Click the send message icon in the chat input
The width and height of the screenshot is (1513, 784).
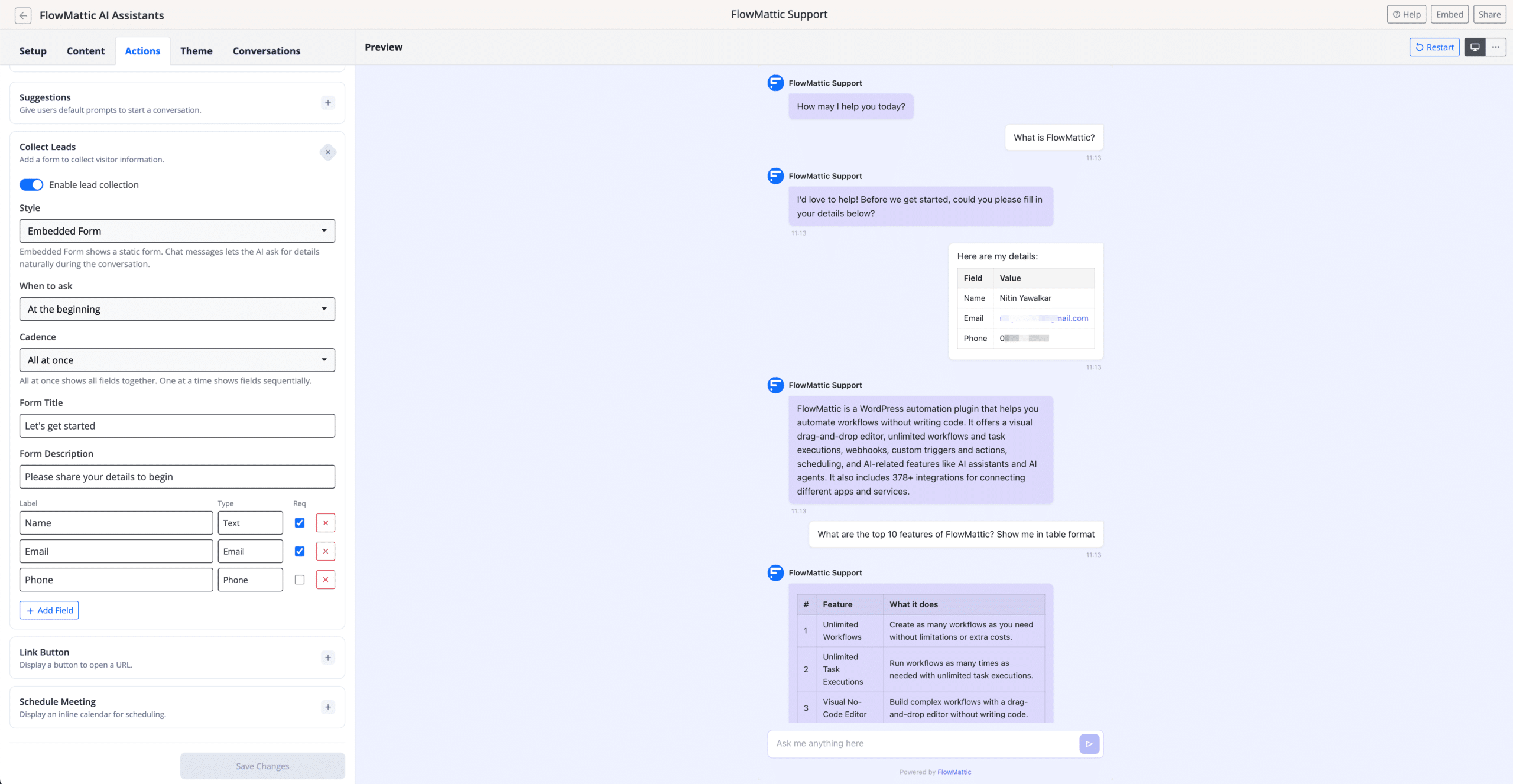pyautogui.click(x=1089, y=744)
